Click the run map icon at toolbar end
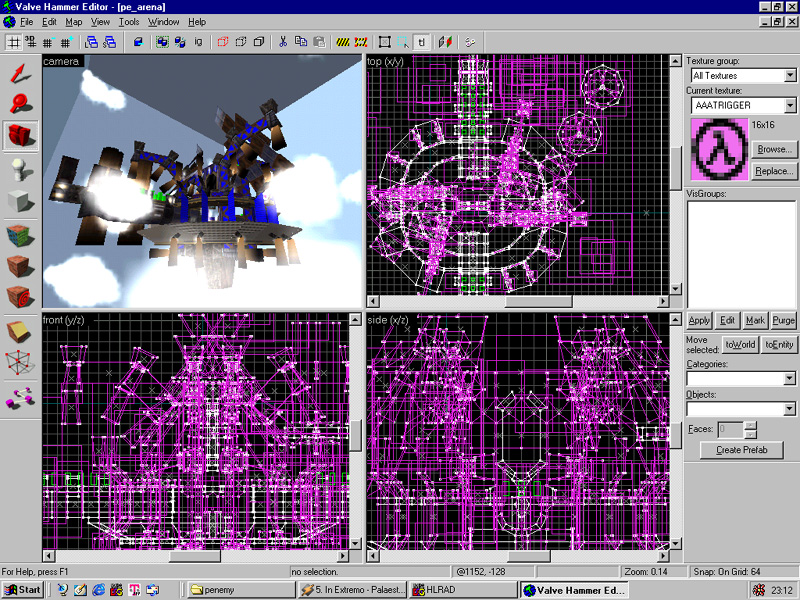The height and width of the screenshot is (600, 800). (x=470, y=42)
